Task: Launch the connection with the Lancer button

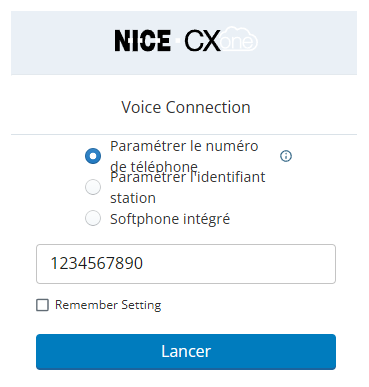Action: [x=186, y=352]
